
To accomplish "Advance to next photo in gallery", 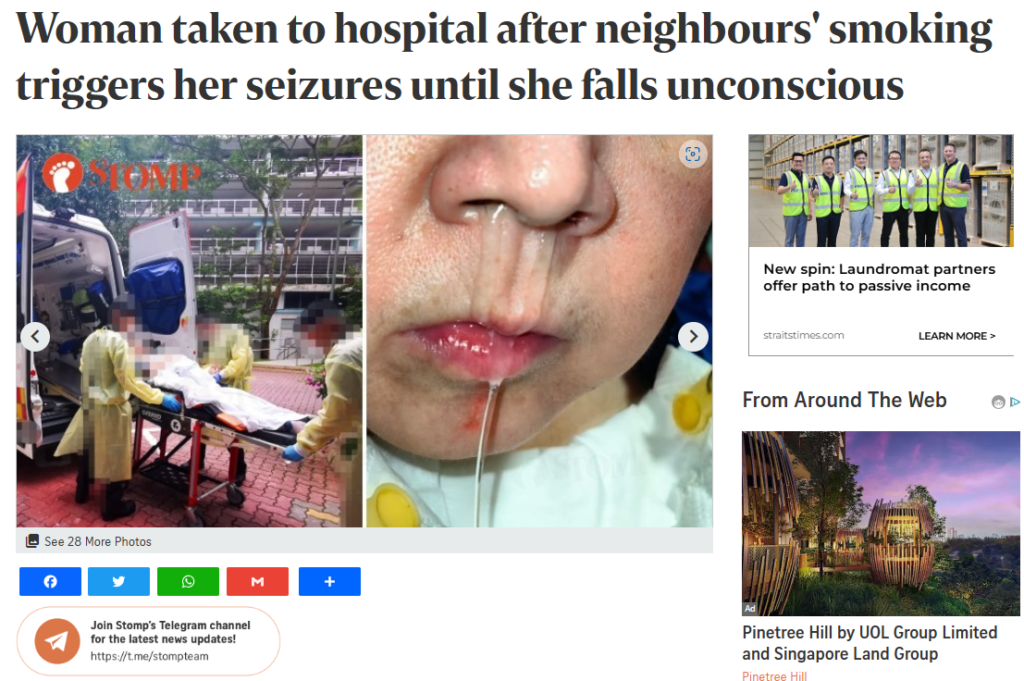I will click(694, 337).
